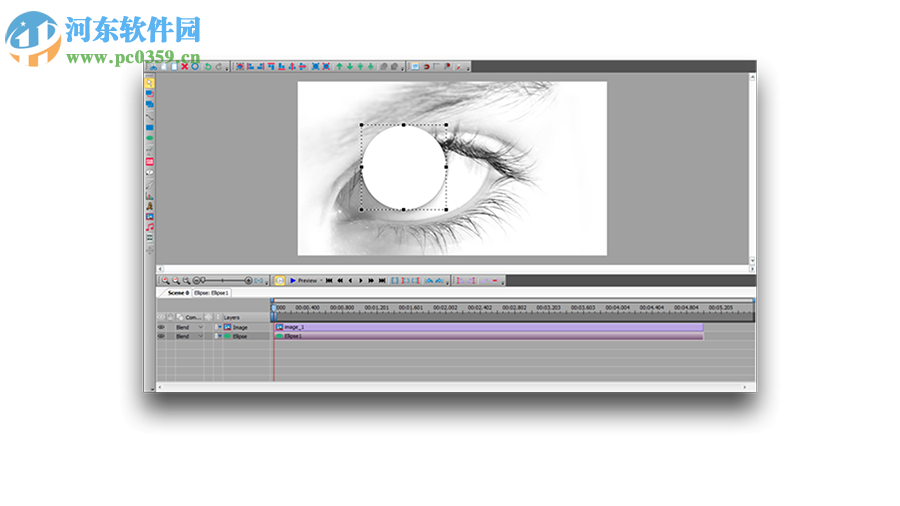
Task: Click the zoom out magnifier on timeline toolbar
Action: pos(176,281)
